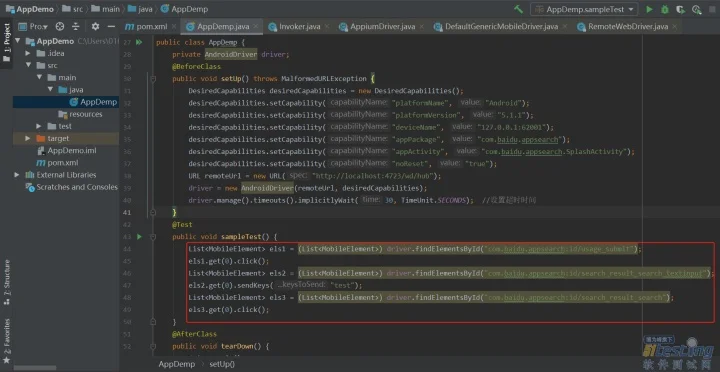Close the AppiumDriver.java tab
This screenshot has height=372, width=720.
click(422, 27)
